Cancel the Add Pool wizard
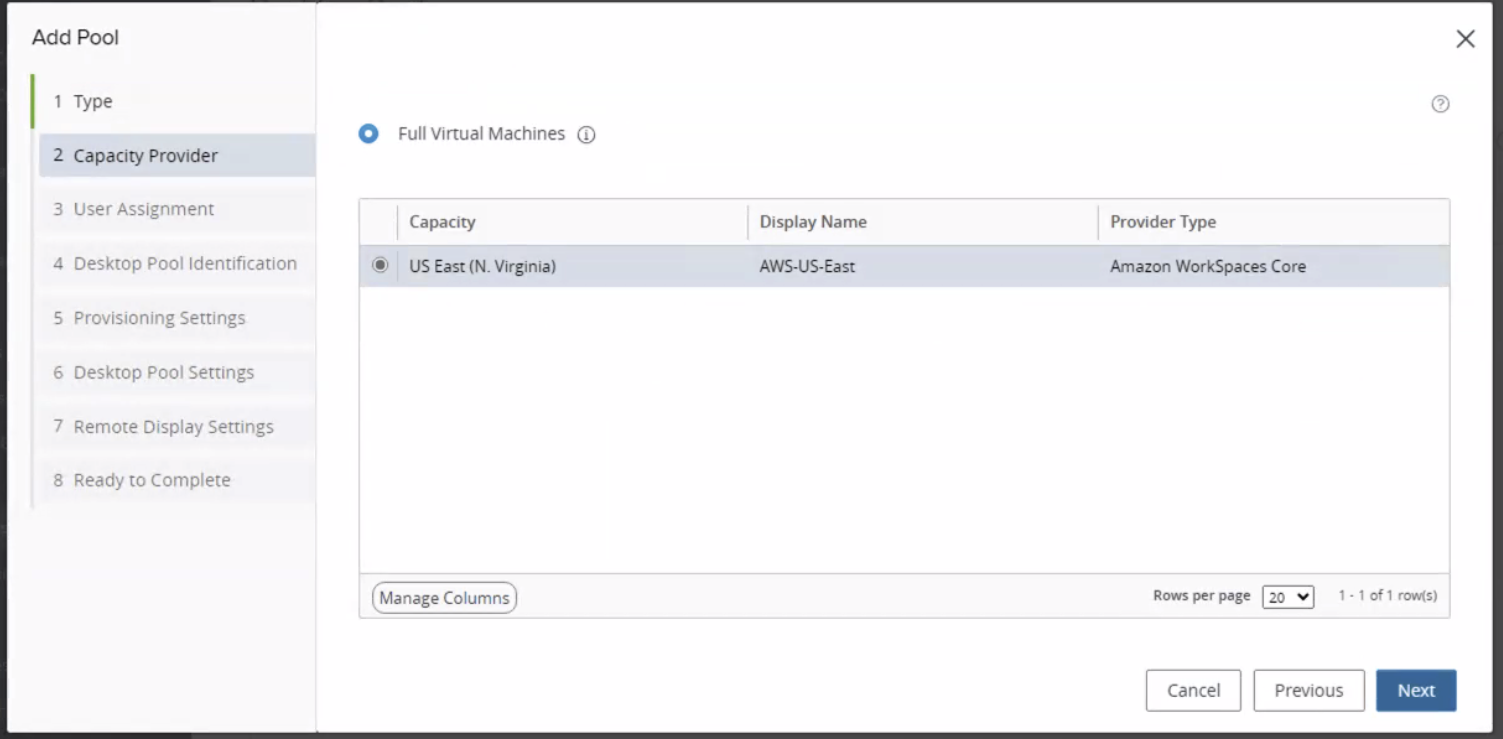Screen dimensions: 1503x739 click(x=1193, y=690)
